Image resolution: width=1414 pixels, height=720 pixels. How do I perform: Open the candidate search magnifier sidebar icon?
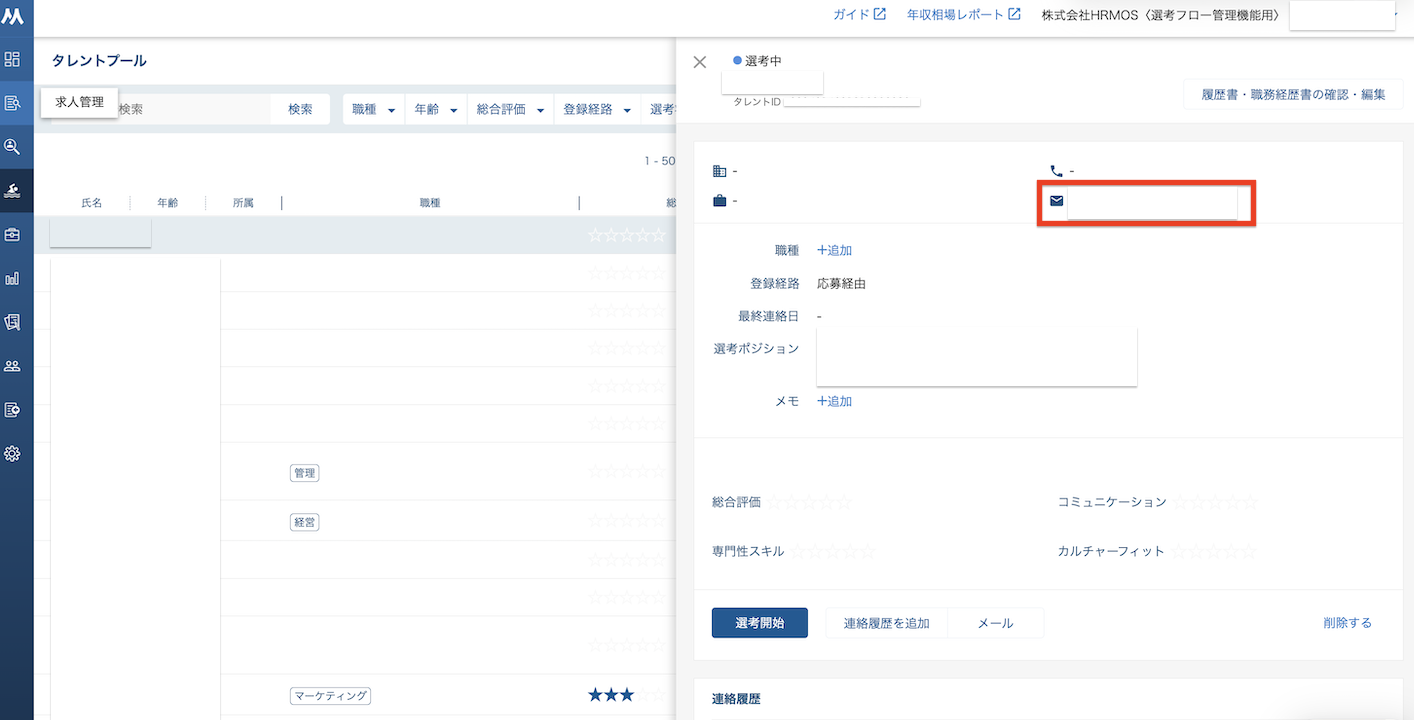pos(12,146)
